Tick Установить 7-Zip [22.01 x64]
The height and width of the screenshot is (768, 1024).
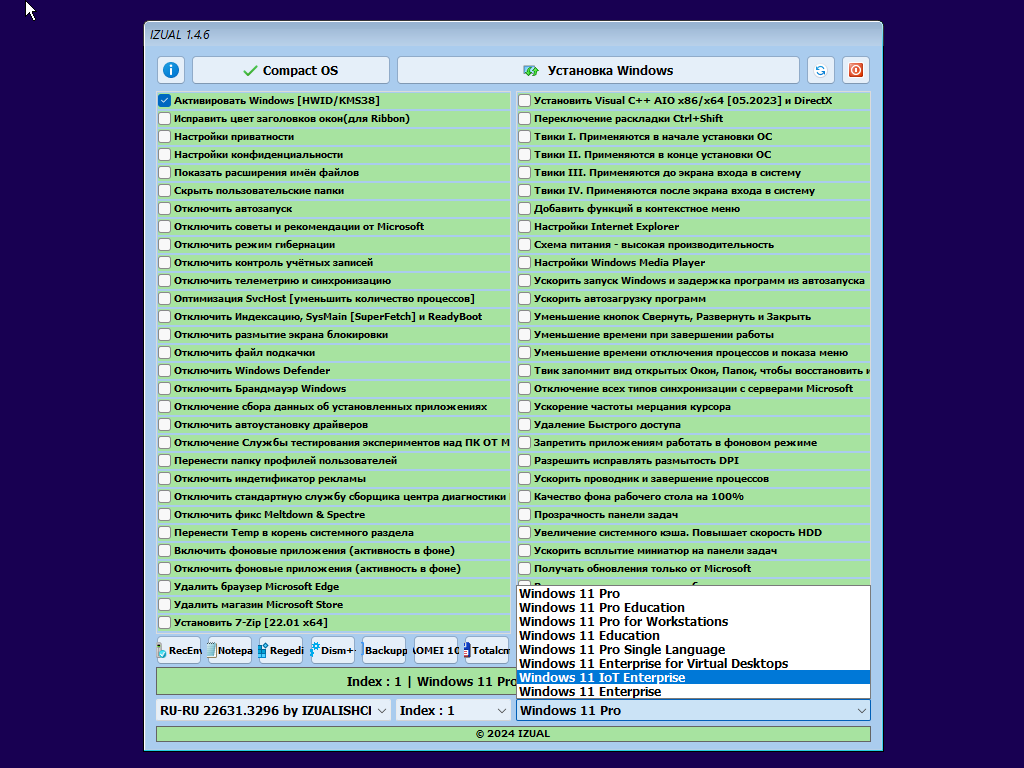click(165, 623)
